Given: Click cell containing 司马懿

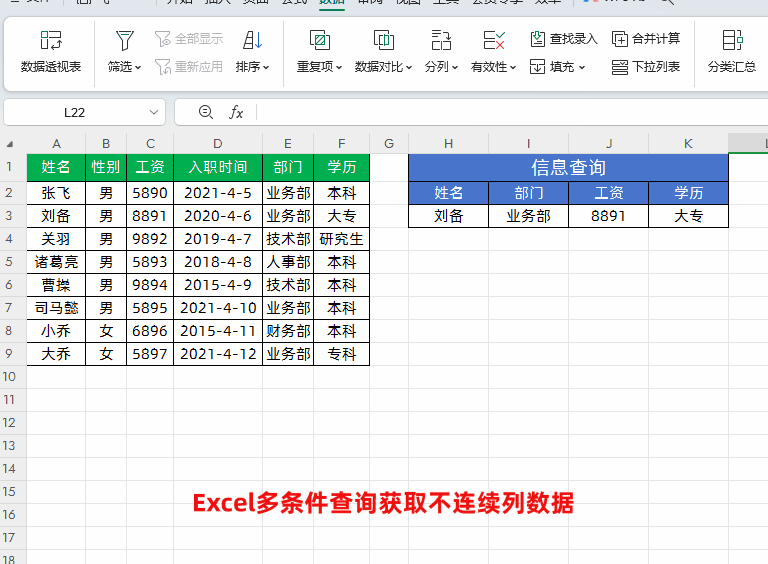Looking at the screenshot, I should click(56, 308).
